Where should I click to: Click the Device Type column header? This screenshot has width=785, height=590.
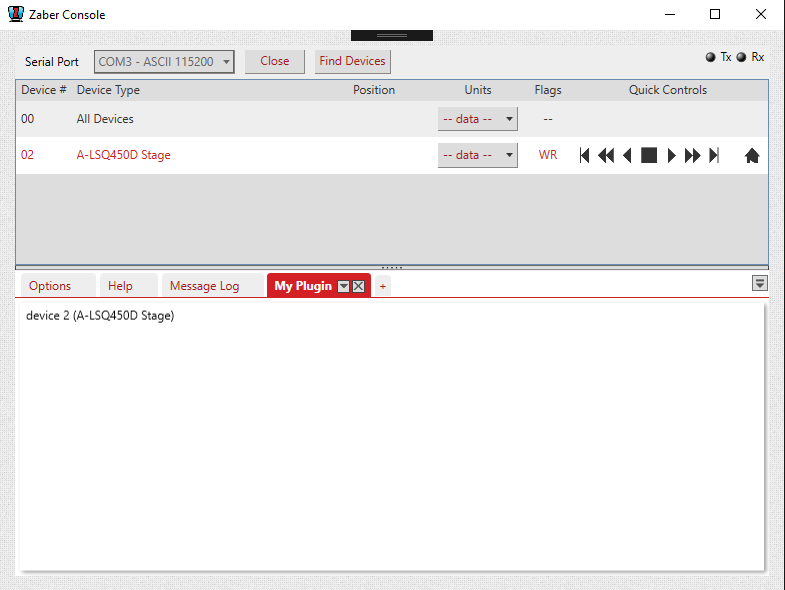[x=108, y=90]
